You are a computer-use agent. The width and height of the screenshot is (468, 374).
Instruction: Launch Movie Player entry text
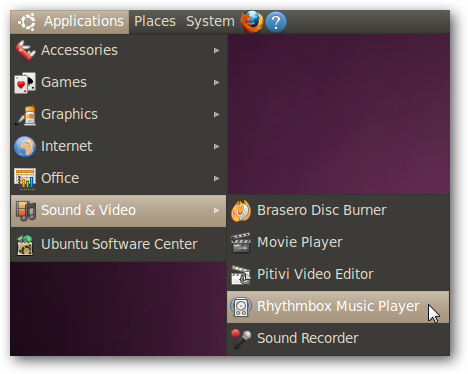[x=300, y=243]
